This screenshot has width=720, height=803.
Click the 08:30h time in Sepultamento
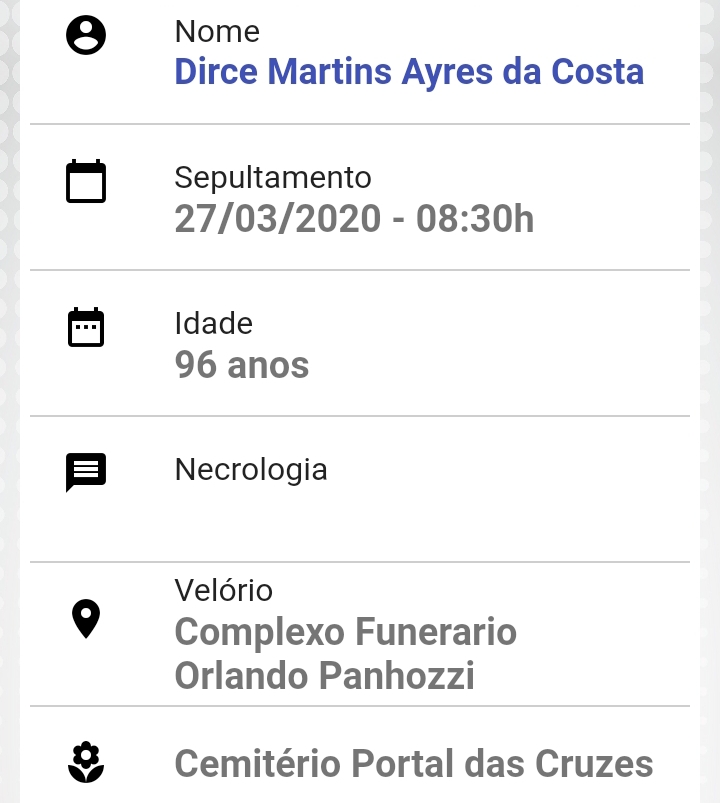click(x=475, y=219)
